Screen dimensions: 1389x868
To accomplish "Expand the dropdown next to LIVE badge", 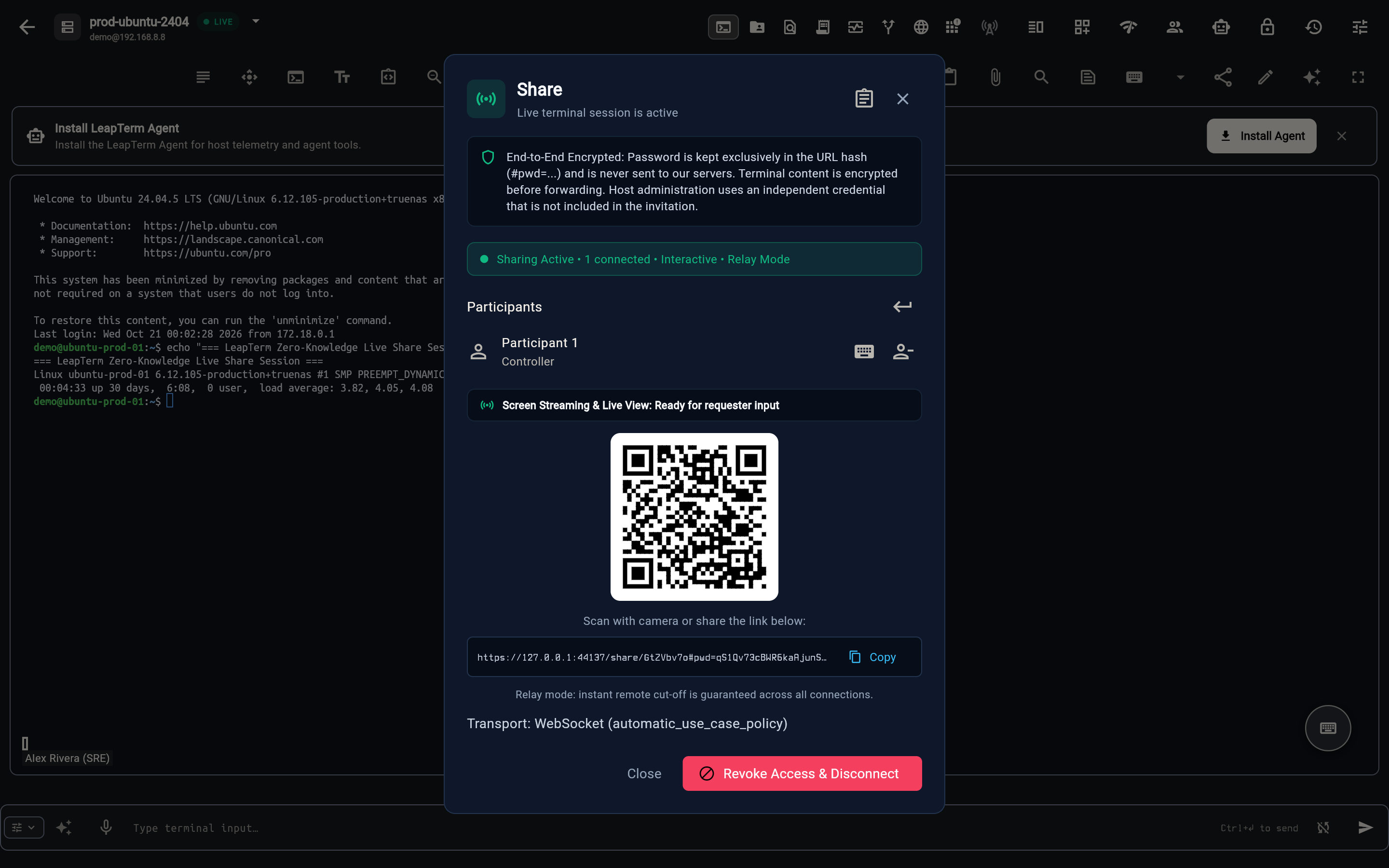I will pos(256,21).
